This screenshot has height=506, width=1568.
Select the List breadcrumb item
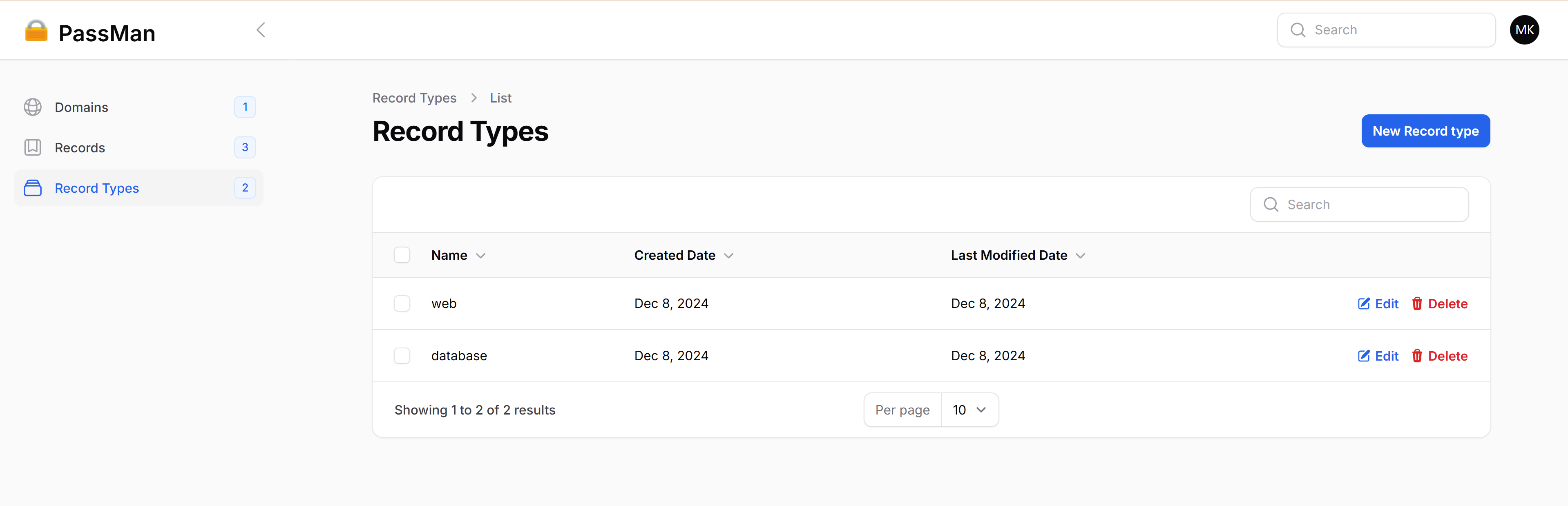tap(500, 97)
